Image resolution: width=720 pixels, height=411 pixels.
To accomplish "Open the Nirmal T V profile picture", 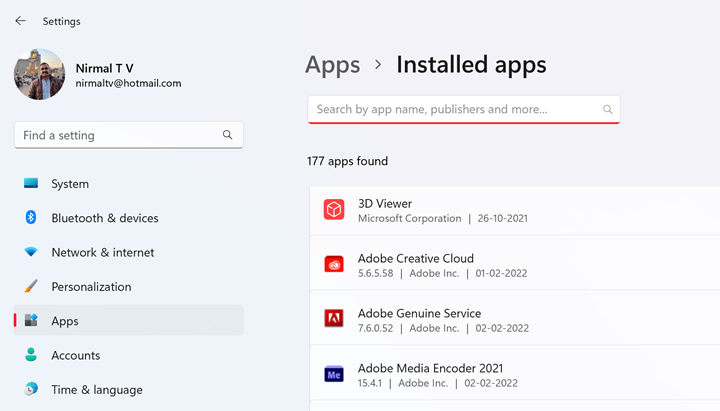I will point(39,74).
